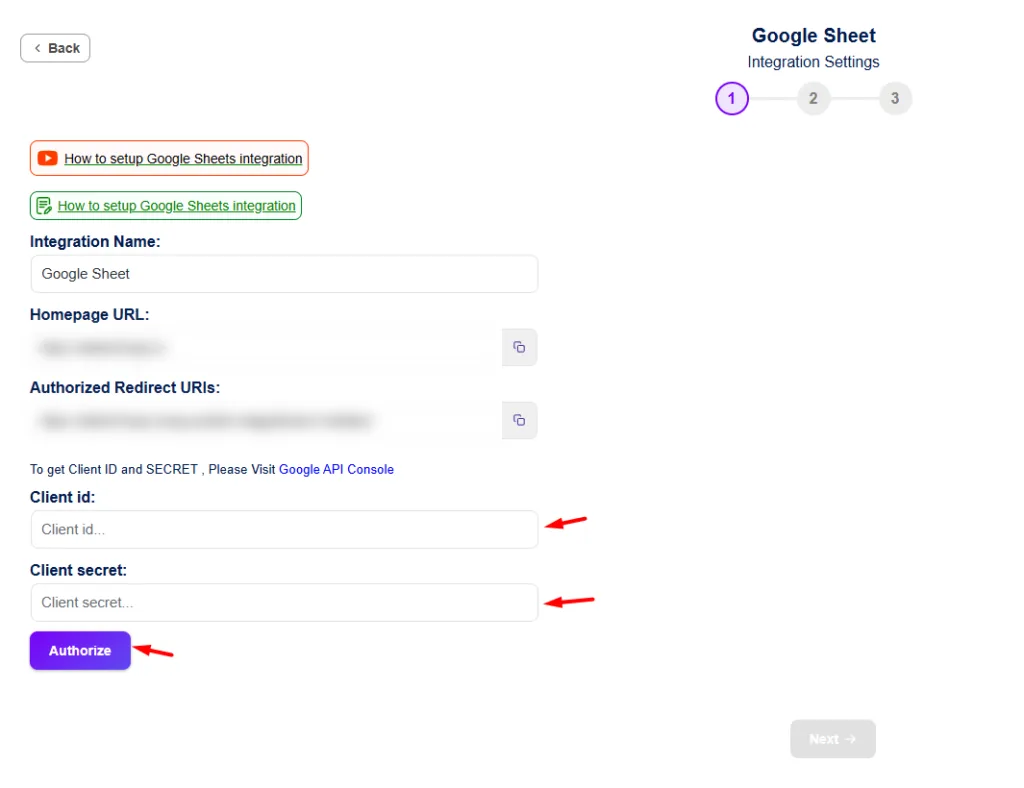Go back using the Back button
This screenshot has width=1024, height=788.
point(55,47)
